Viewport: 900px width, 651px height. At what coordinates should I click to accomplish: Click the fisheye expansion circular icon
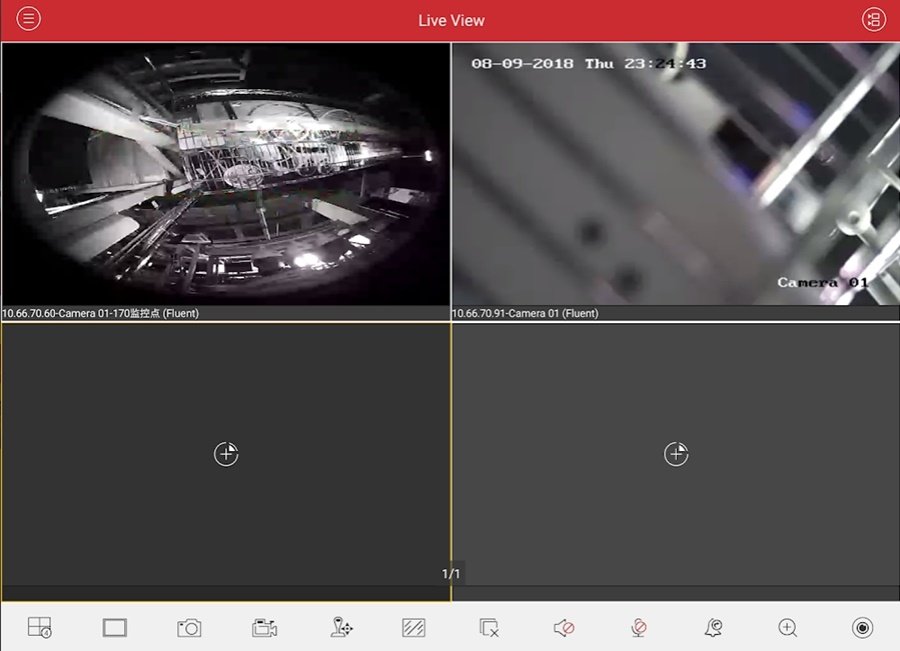pos(862,627)
